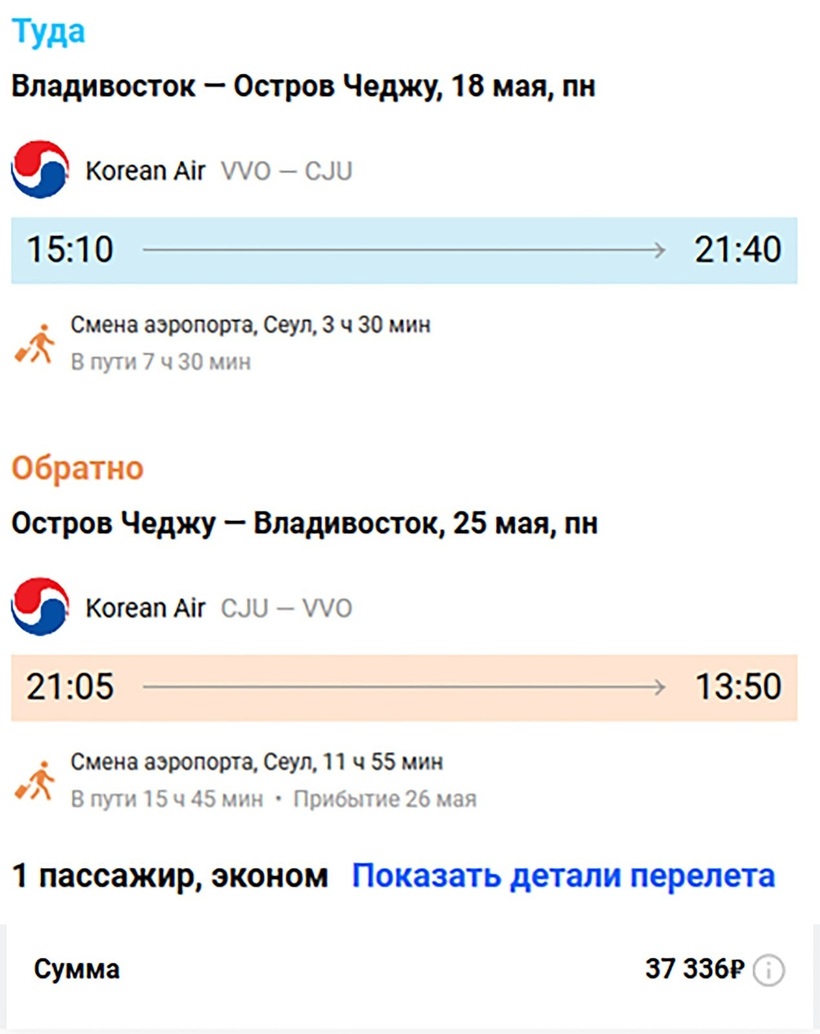This screenshot has height=1034, width=820.
Task: Click the Korean Air logo for the outbound flight
Action: click(40, 170)
